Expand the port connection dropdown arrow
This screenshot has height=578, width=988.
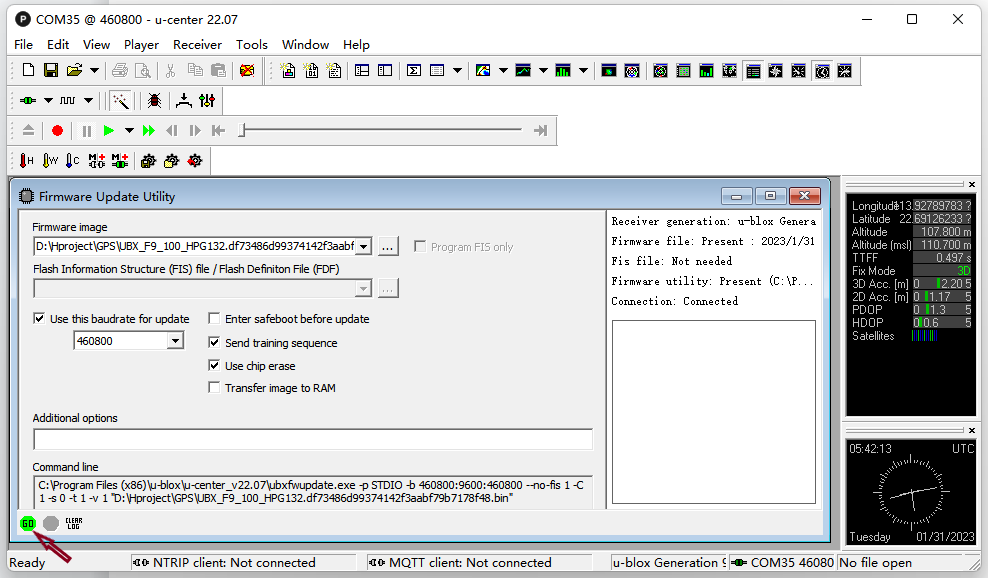point(49,100)
